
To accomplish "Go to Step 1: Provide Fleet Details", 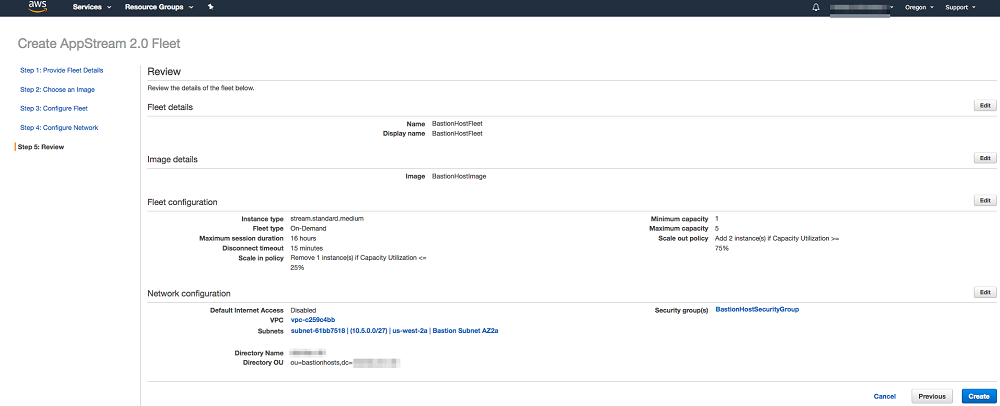I will point(61,70).
